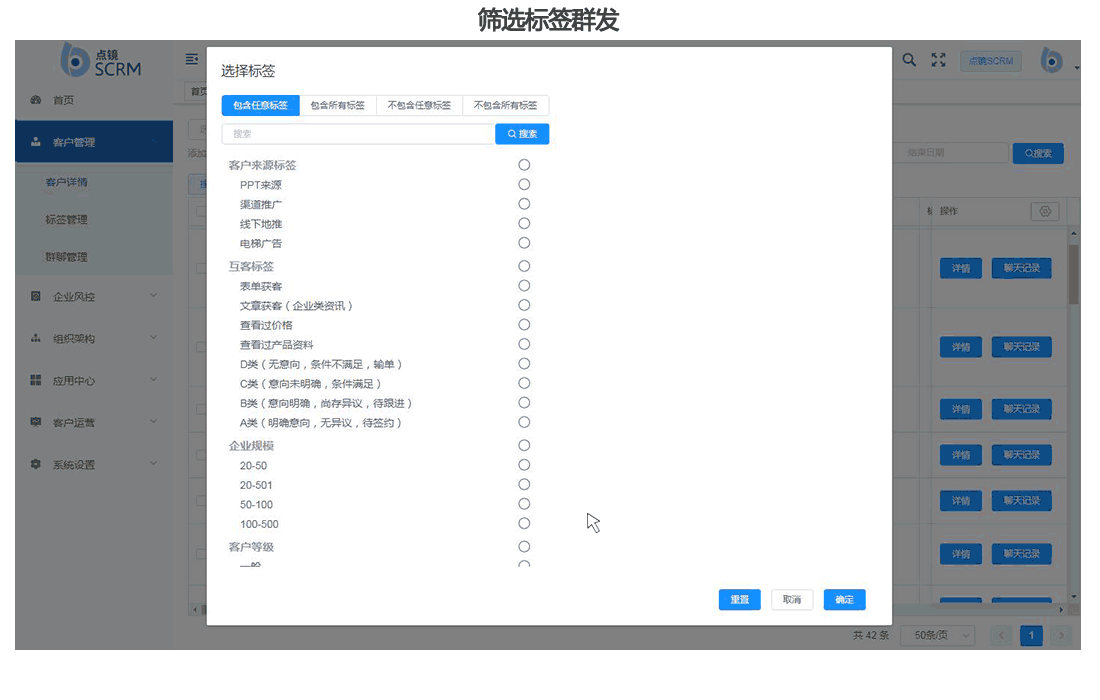
Task: Open 标签管理 submenu item
Action: coord(67,220)
